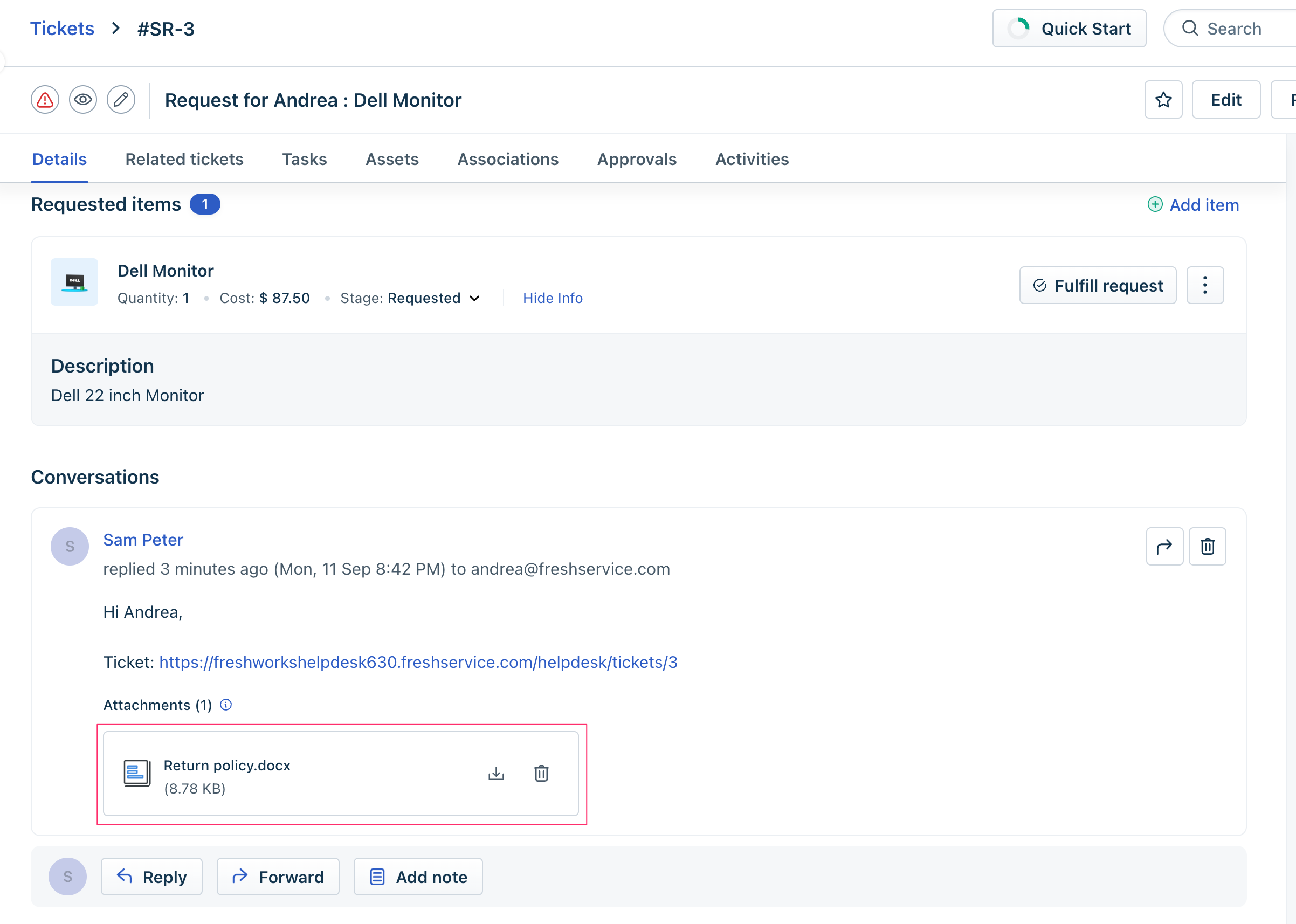Click the Requested items count badge
This screenshot has width=1296, height=924.
coord(205,204)
